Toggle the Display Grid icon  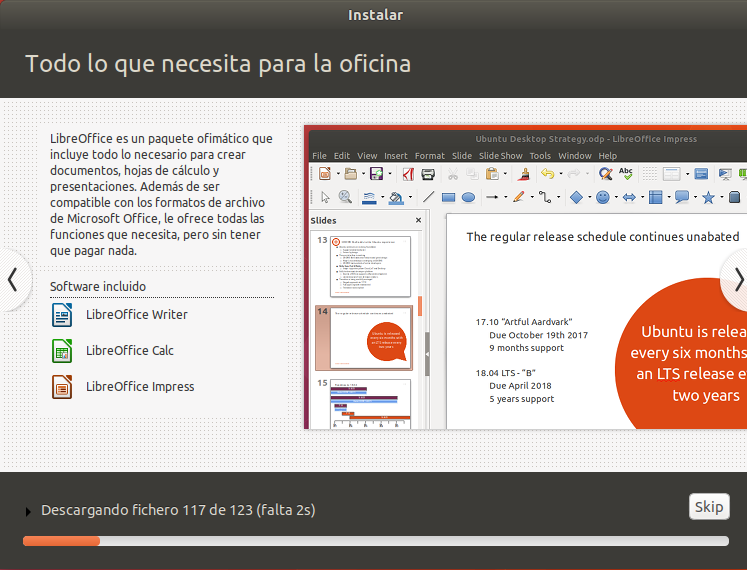(x=649, y=174)
